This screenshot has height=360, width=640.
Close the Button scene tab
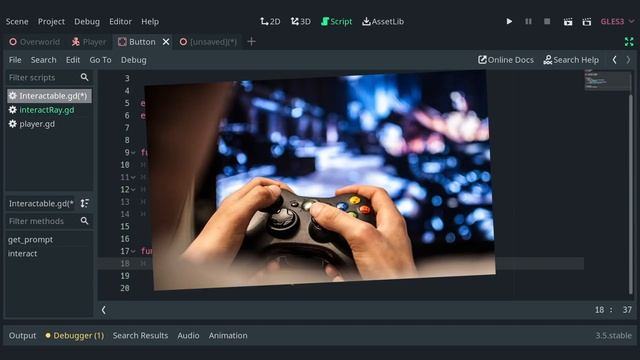pyautogui.click(x=166, y=42)
